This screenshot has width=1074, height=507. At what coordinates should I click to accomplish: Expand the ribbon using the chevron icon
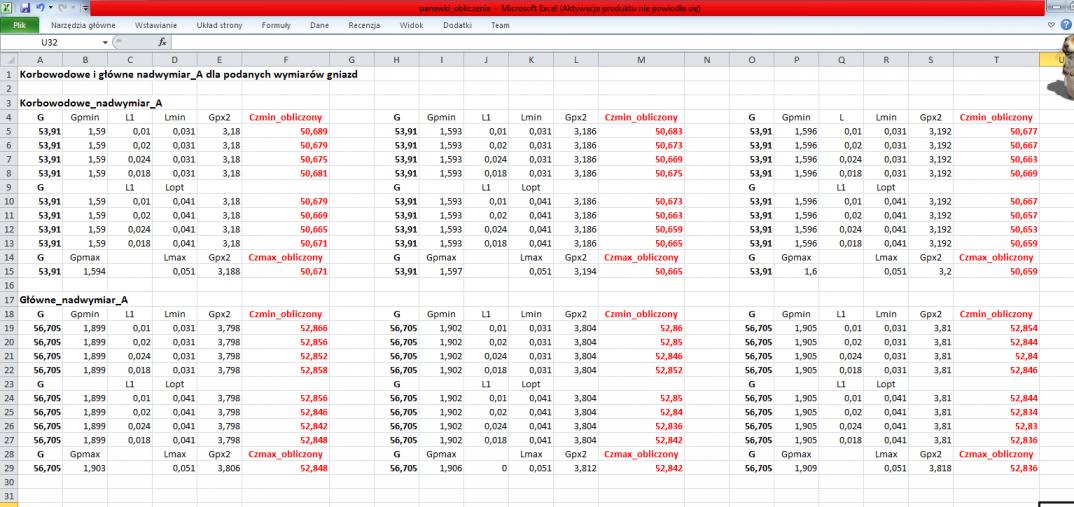(1052, 25)
